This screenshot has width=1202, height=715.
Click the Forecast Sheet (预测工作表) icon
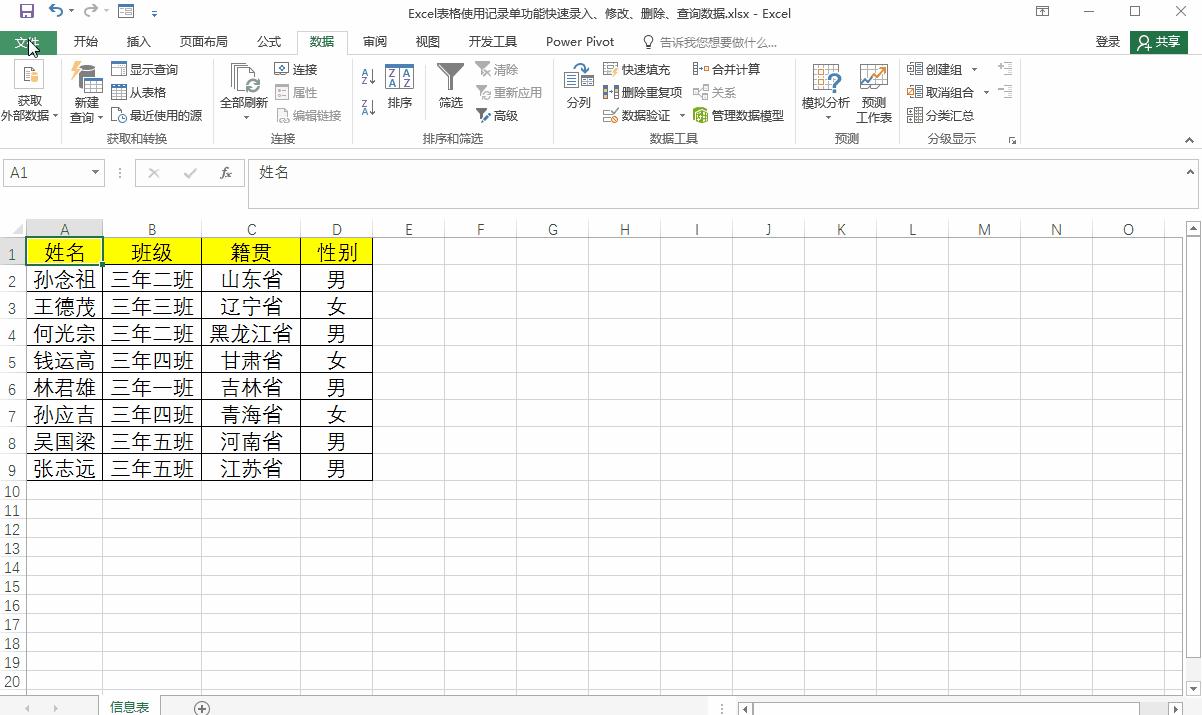tap(873, 94)
